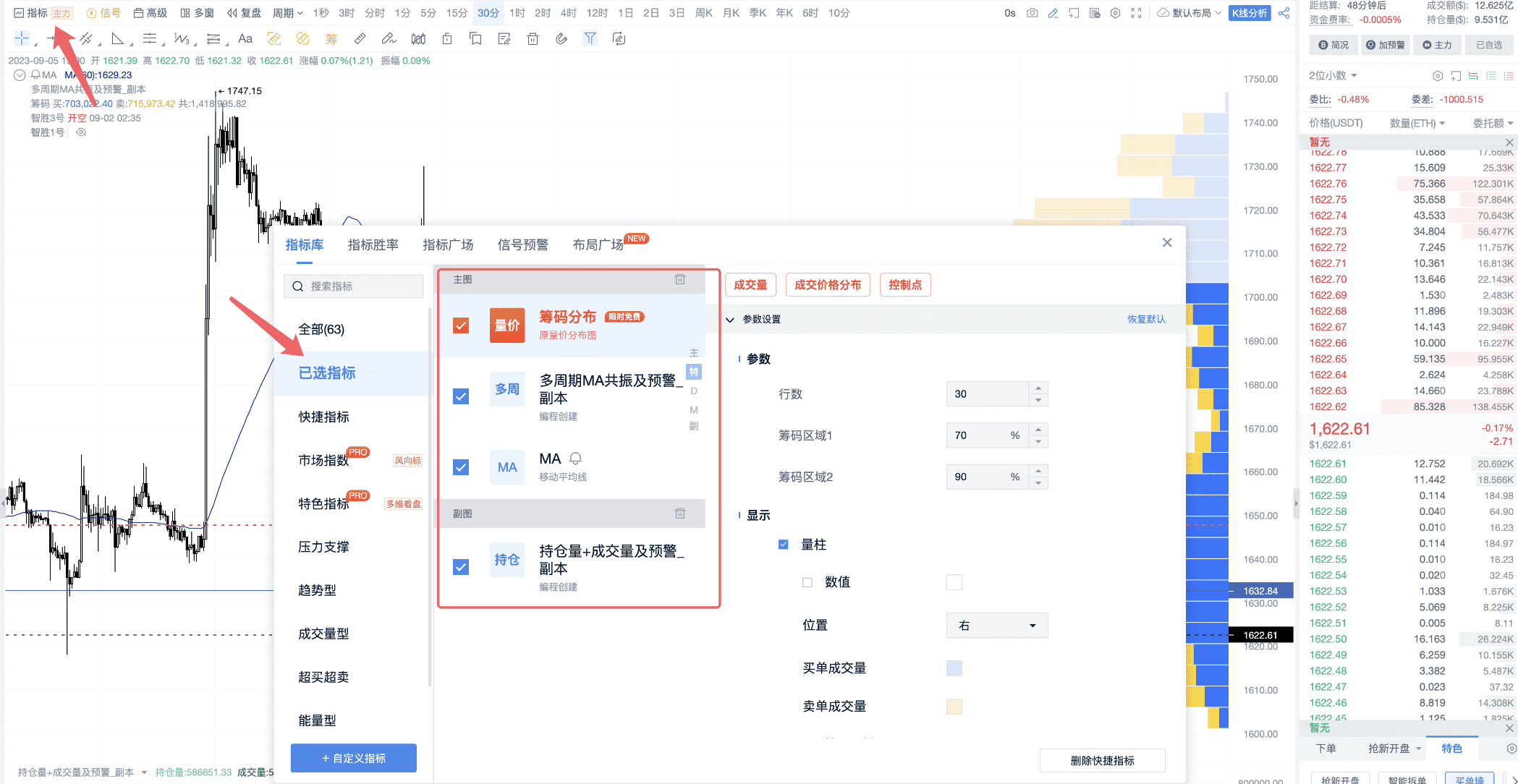Select the crosshair cursor tool
This screenshot has height=784, width=1518.
click(x=22, y=38)
